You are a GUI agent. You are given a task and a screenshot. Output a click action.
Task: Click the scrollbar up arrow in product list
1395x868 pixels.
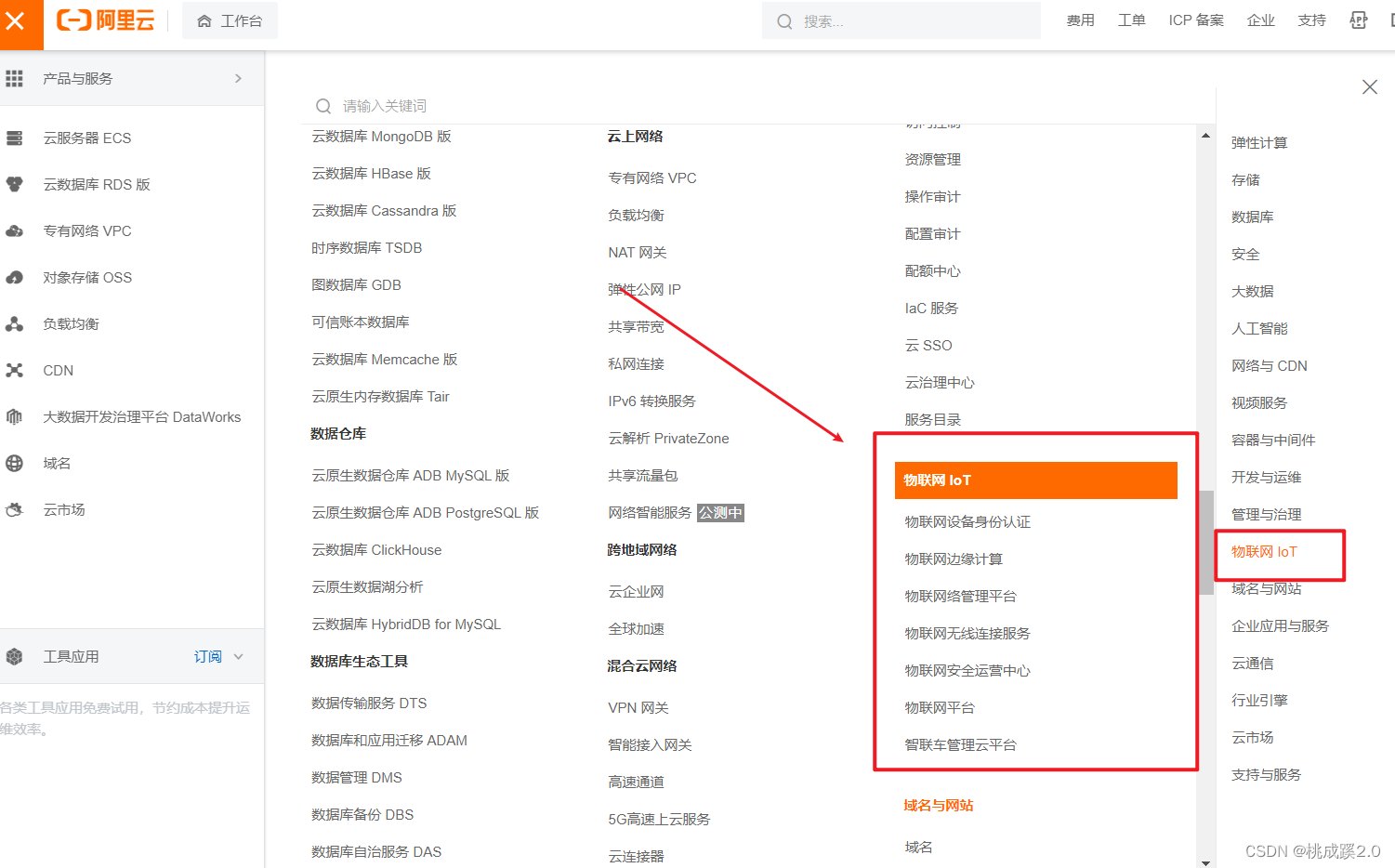[1205, 136]
